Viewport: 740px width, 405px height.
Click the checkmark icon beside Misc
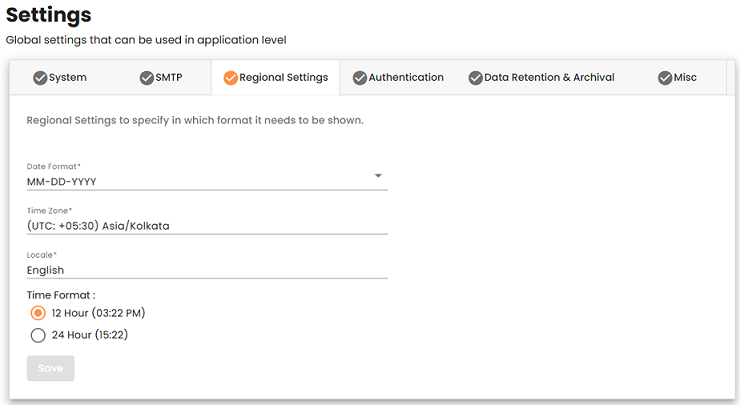tap(665, 77)
